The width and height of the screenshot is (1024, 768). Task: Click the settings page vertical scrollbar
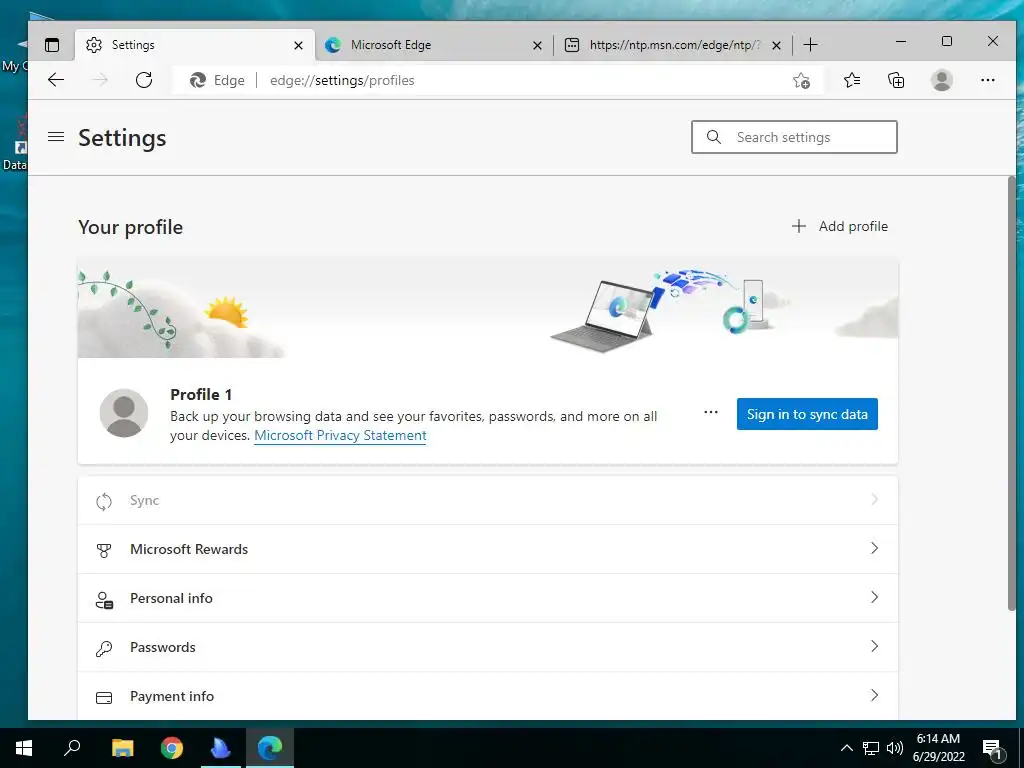(1012, 394)
